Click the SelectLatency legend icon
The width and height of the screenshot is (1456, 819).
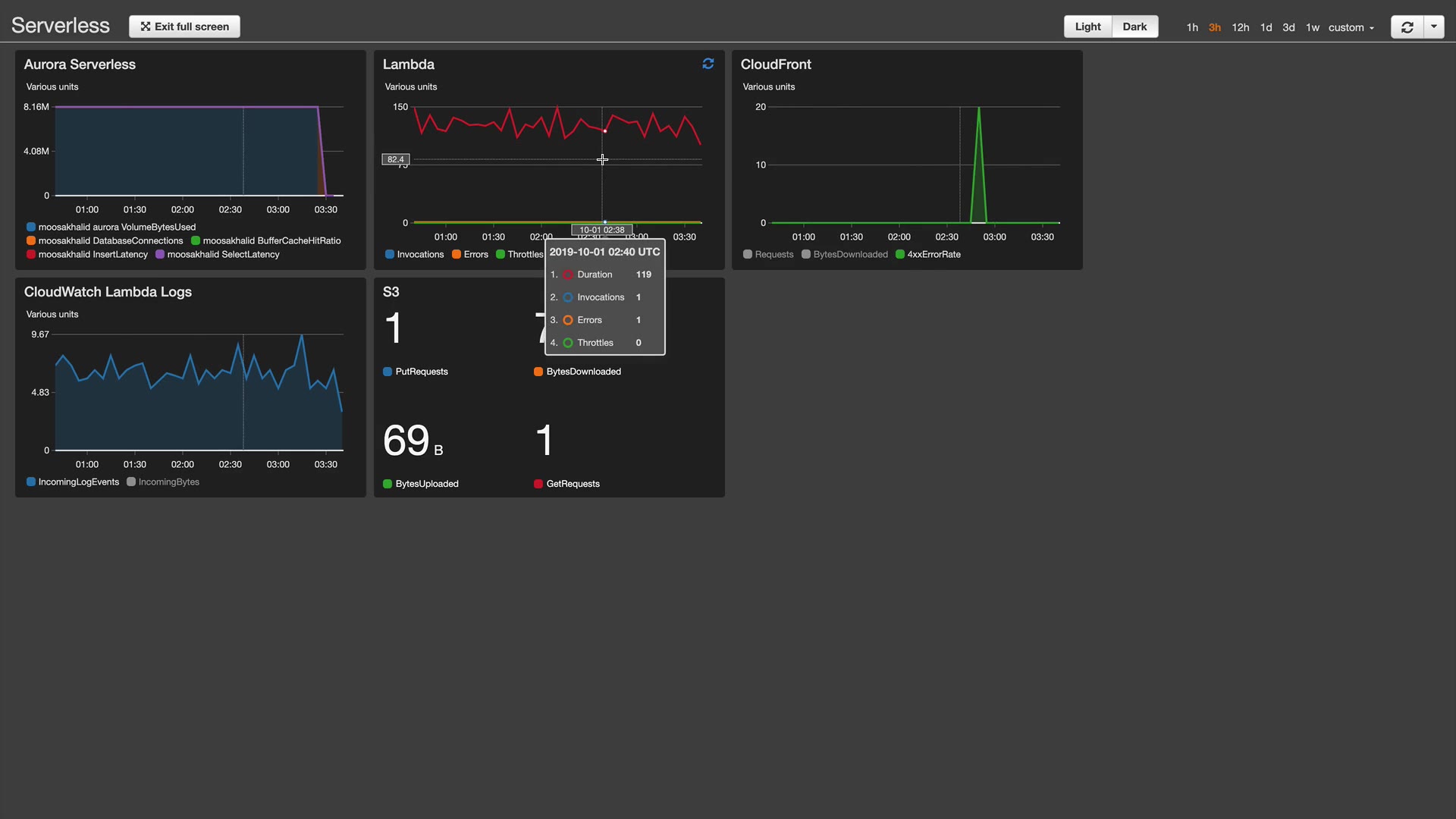click(x=160, y=255)
